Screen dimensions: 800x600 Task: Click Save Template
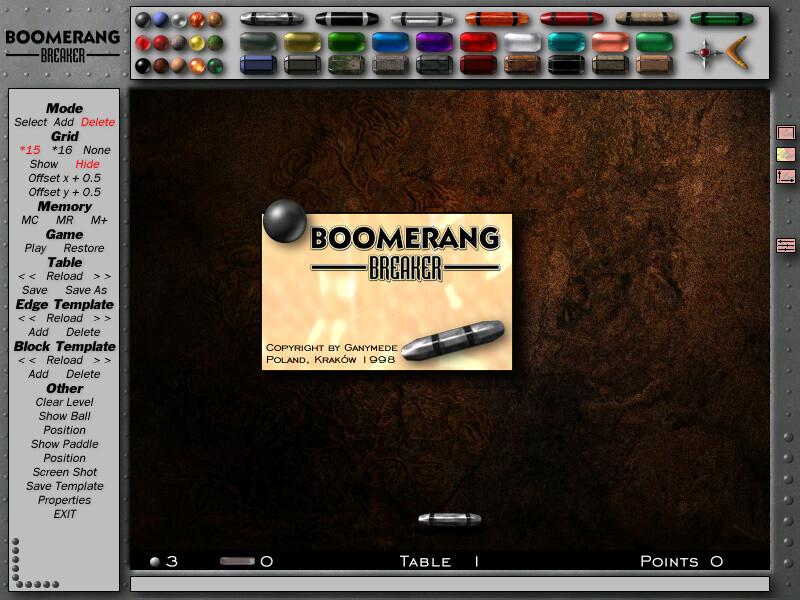click(64, 486)
